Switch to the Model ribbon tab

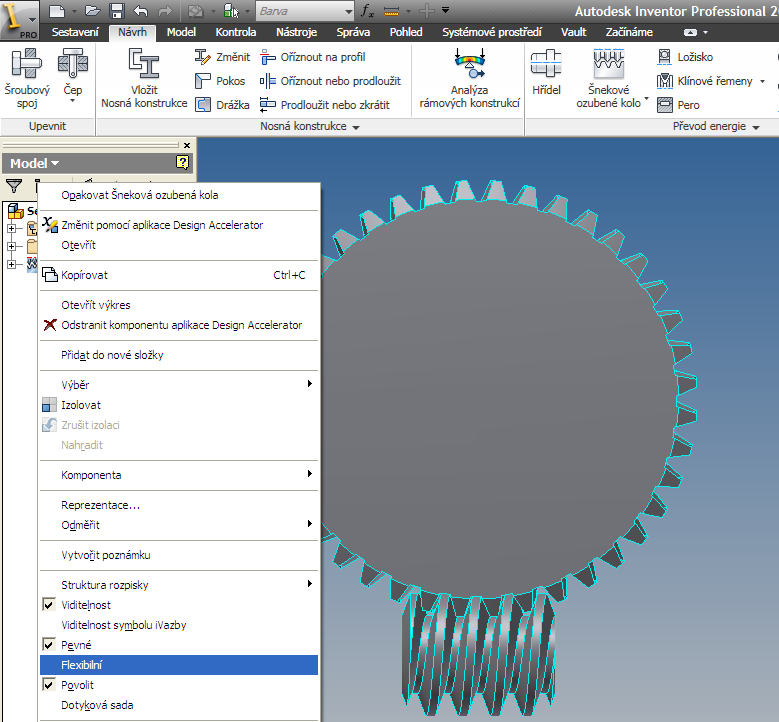pos(181,32)
